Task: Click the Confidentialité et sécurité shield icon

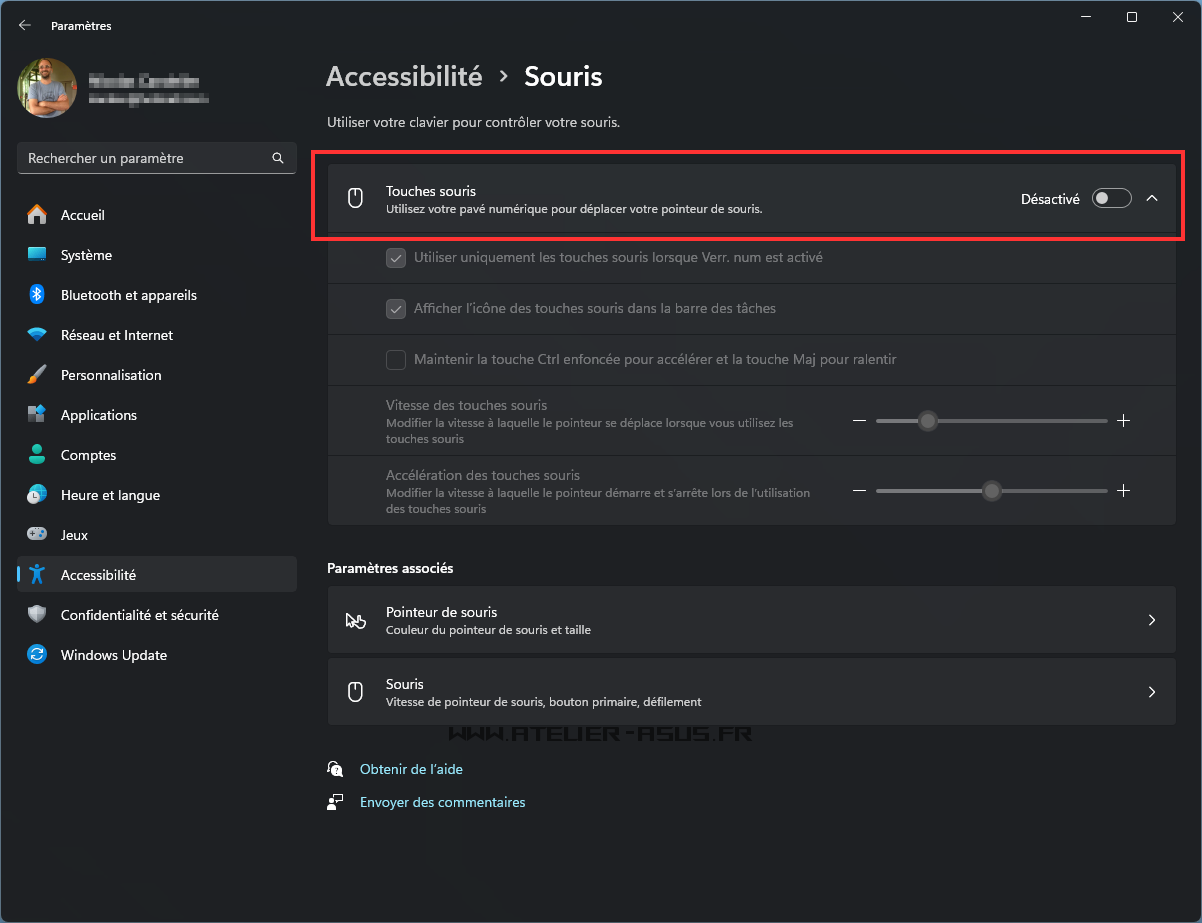Action: click(x=37, y=615)
